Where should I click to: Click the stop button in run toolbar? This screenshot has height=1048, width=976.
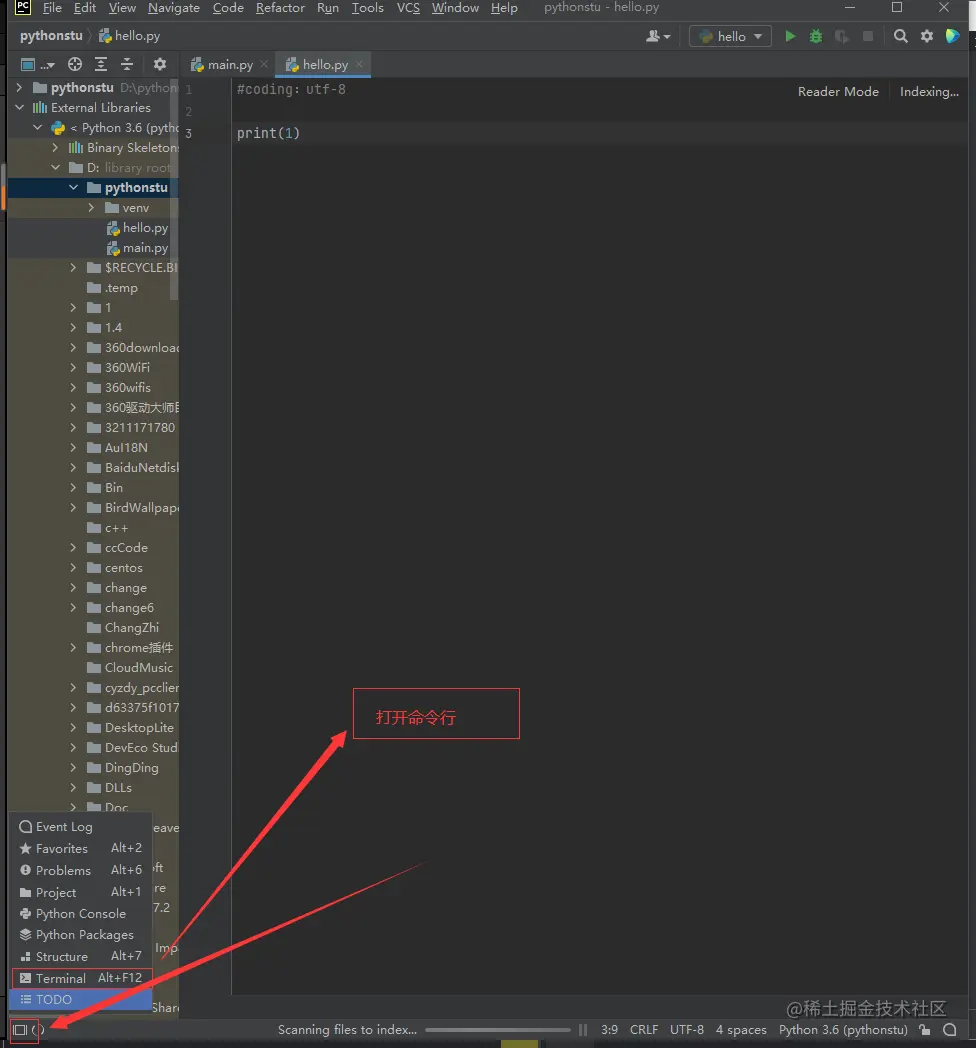(868, 36)
